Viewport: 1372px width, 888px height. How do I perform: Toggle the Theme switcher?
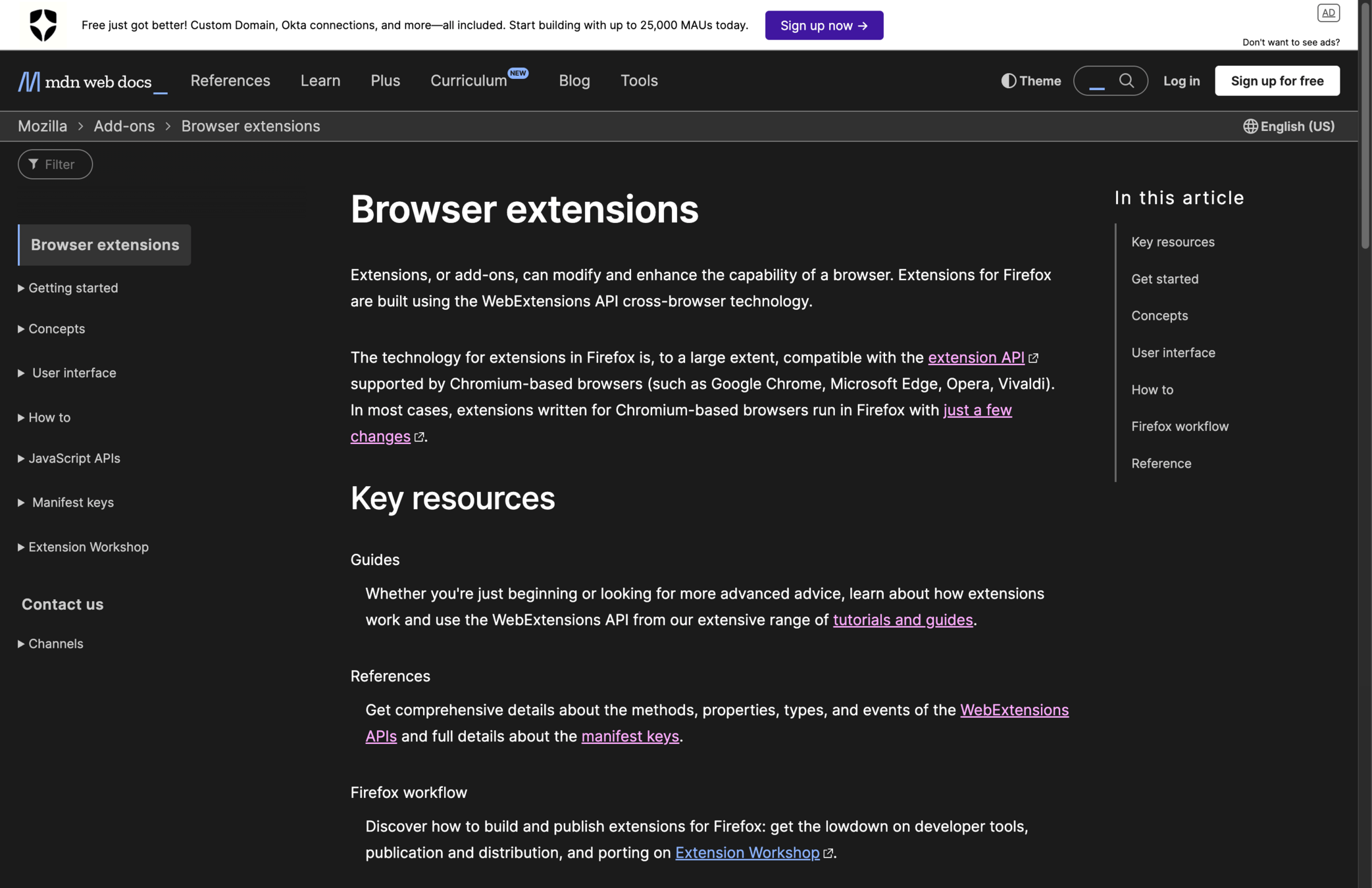click(1031, 80)
